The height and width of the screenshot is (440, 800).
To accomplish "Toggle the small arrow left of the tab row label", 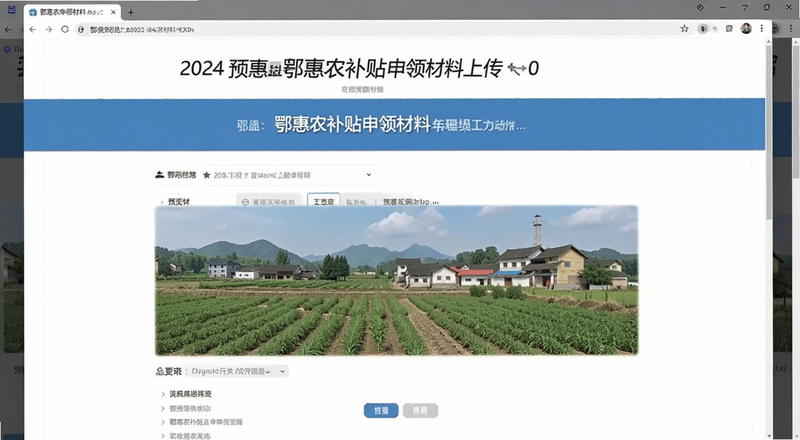I will (x=162, y=202).
